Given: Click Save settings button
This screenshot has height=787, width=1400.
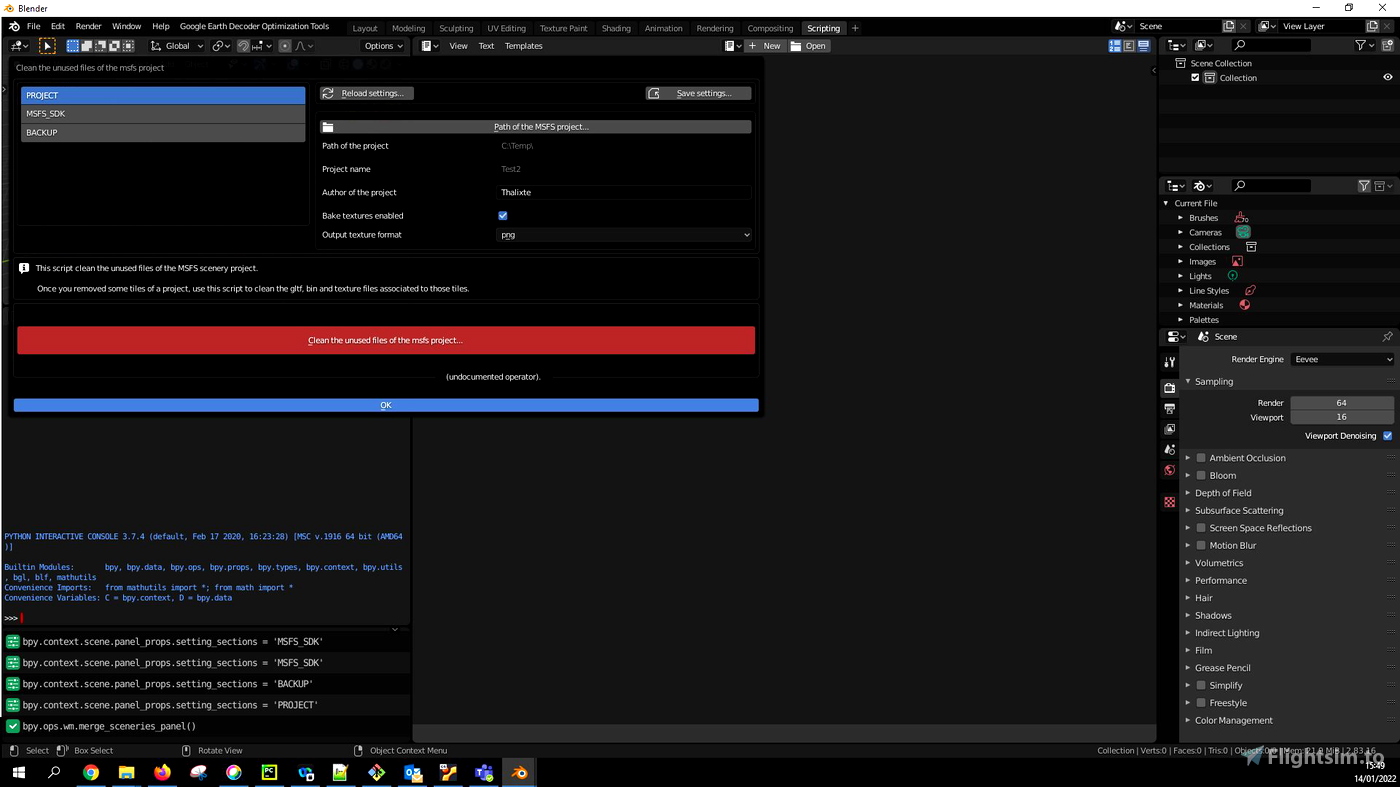Looking at the screenshot, I should tap(699, 93).
